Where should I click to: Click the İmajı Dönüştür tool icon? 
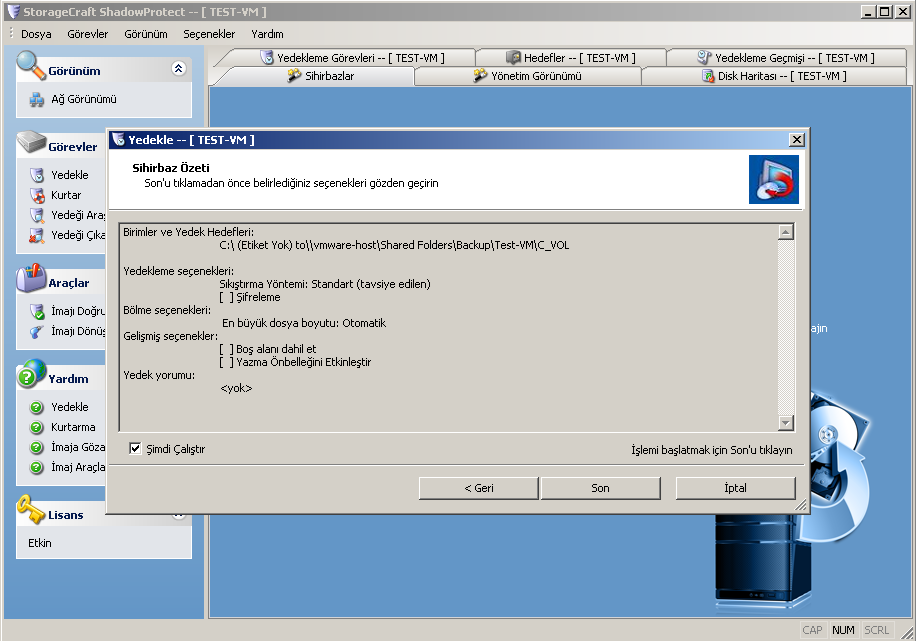click(37, 331)
